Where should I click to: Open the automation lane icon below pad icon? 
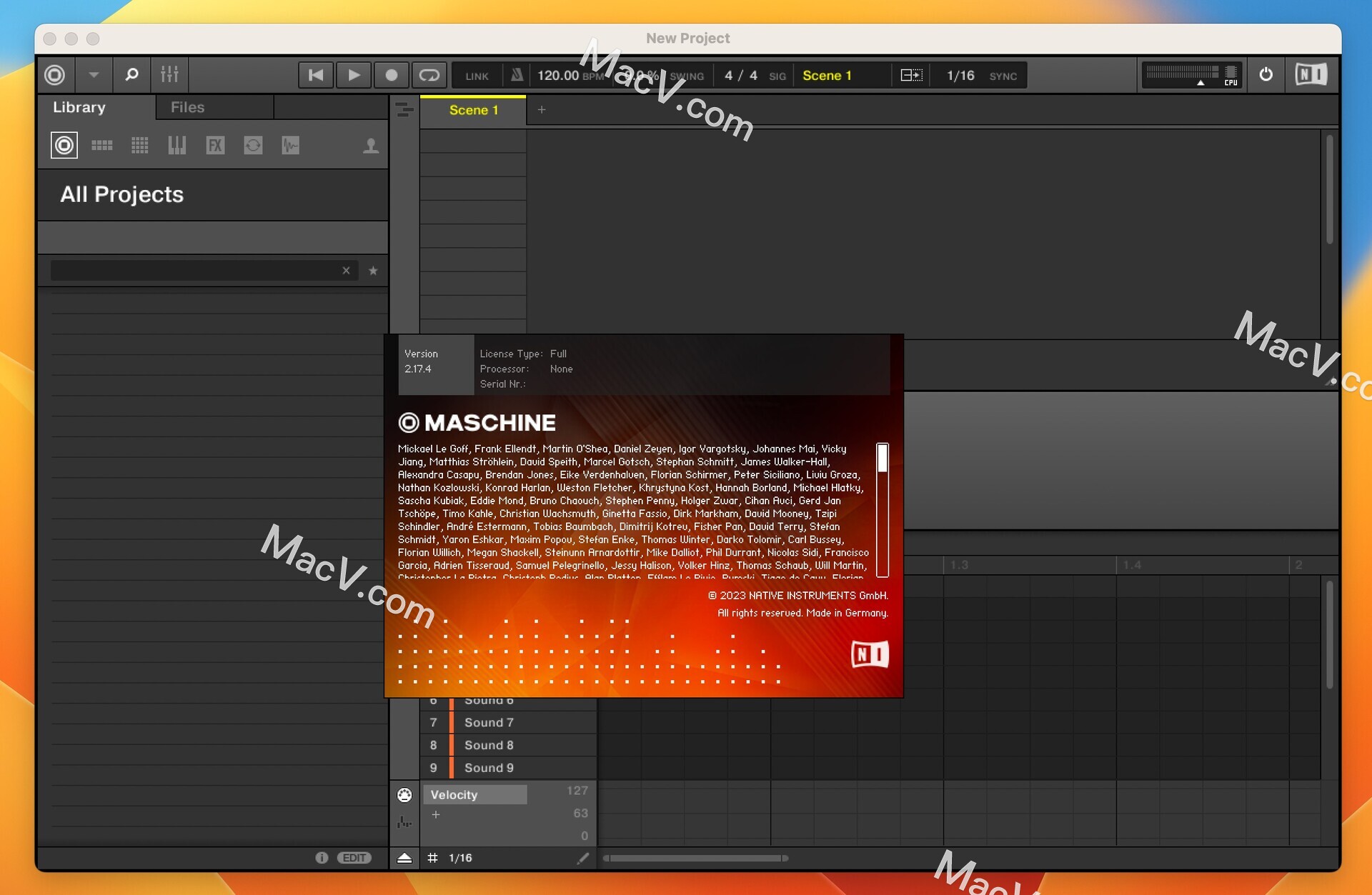point(404,822)
